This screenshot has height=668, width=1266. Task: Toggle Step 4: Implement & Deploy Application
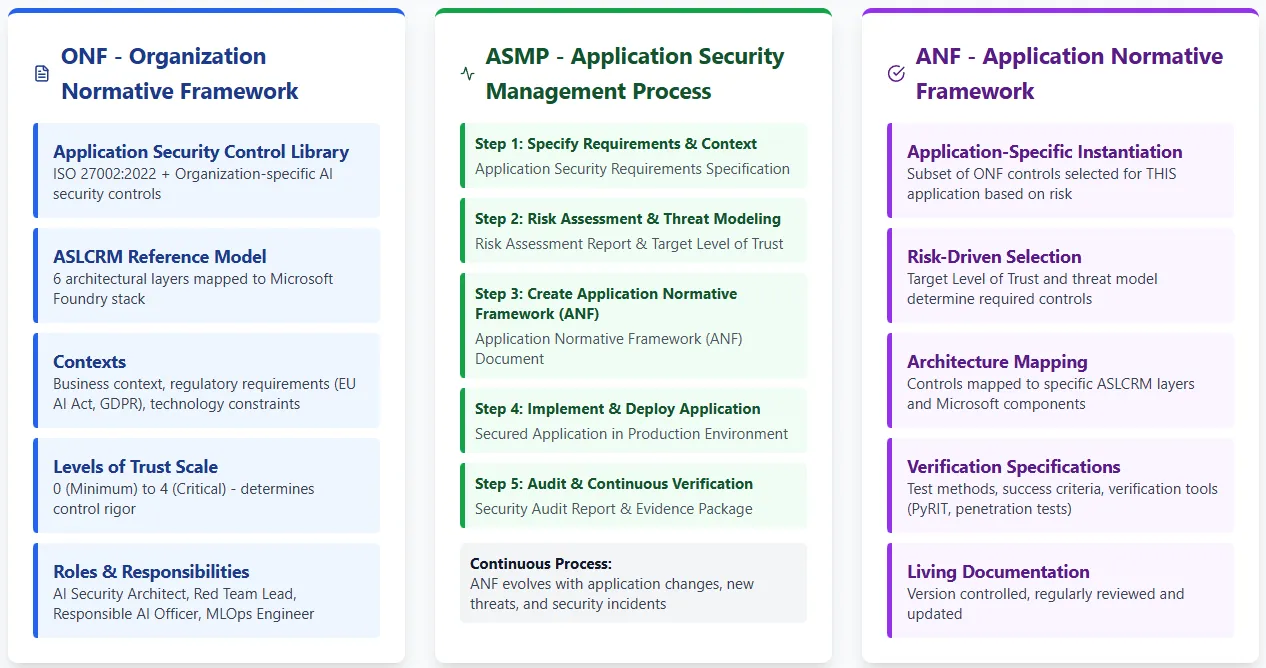(x=633, y=420)
